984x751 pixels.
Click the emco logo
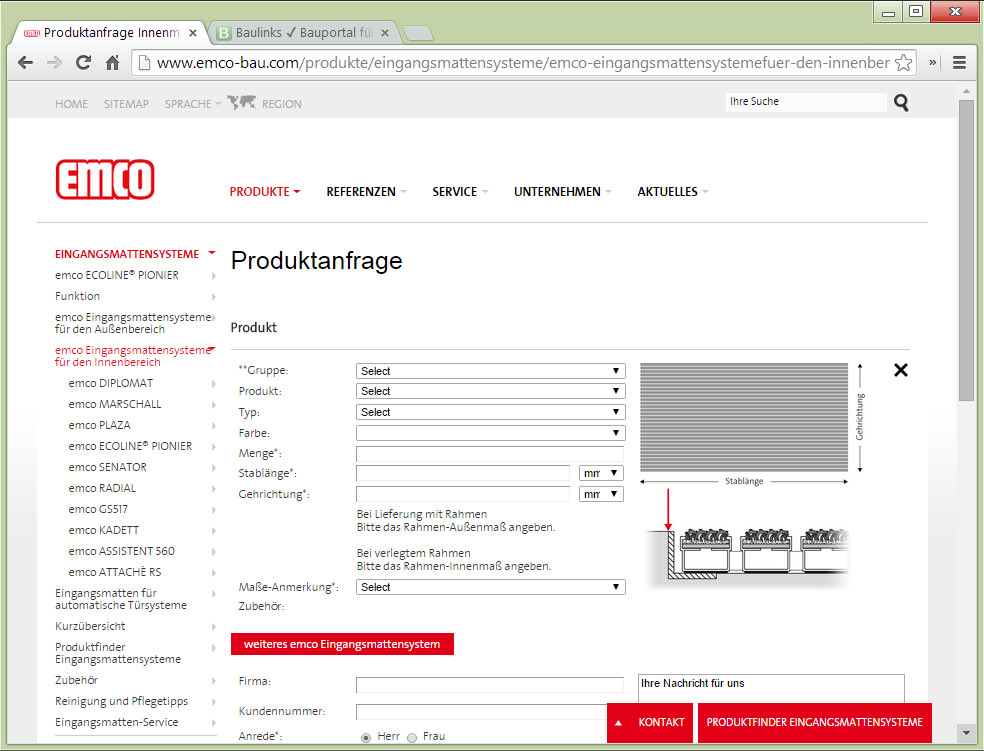point(105,179)
